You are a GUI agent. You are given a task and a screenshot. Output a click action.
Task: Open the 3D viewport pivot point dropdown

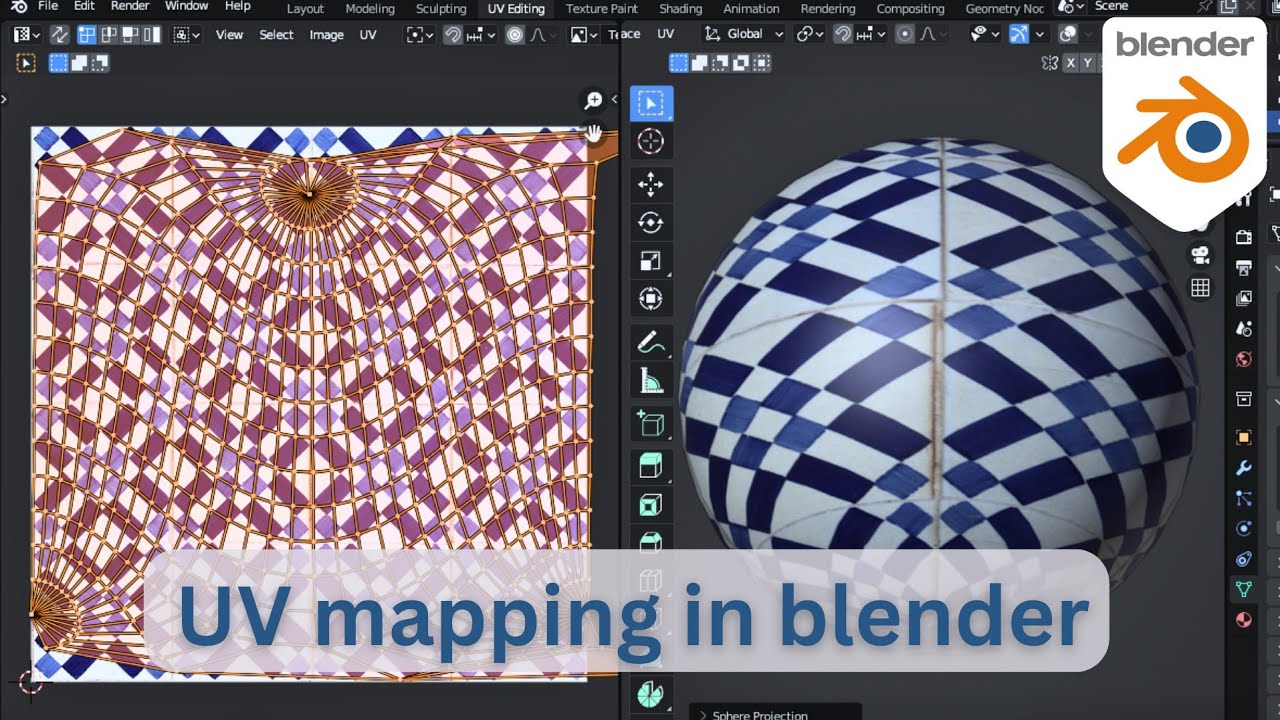tap(809, 34)
